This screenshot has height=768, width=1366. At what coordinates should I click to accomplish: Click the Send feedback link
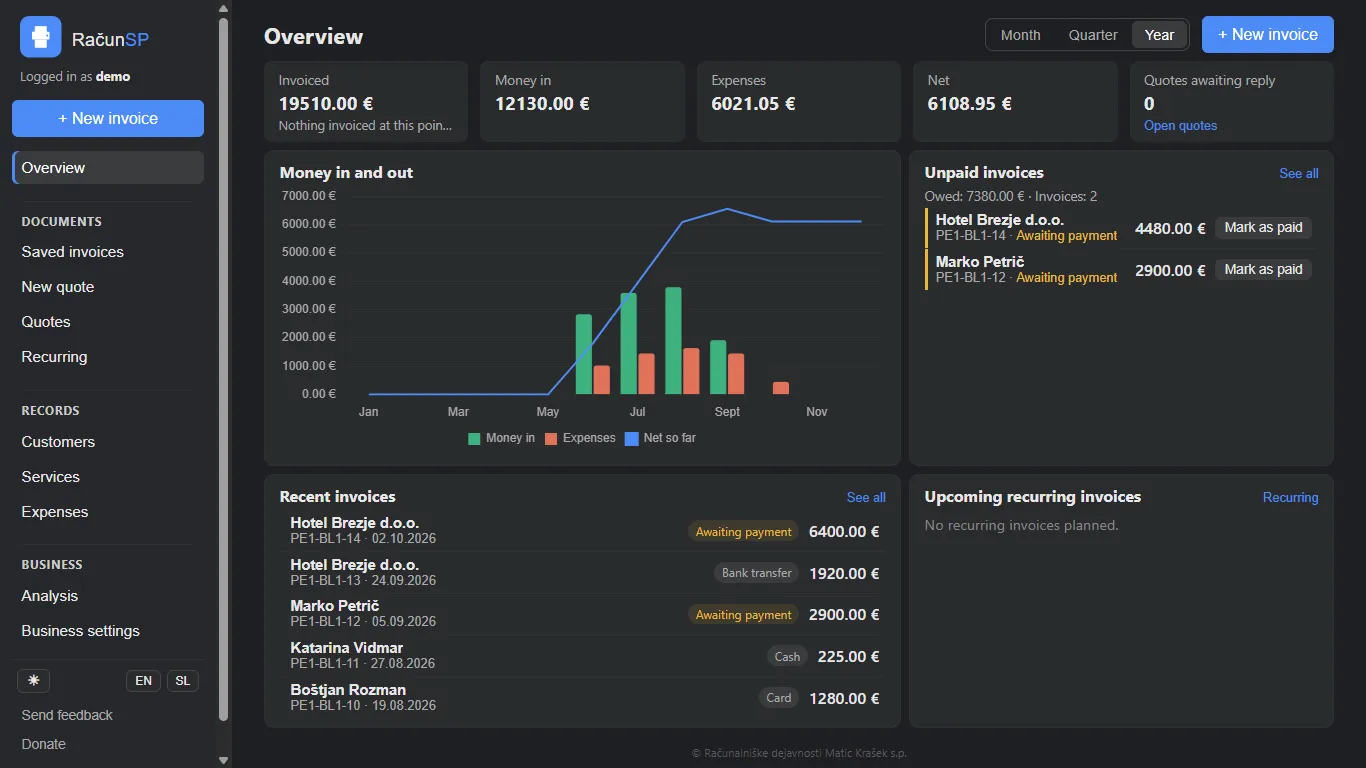(x=67, y=715)
